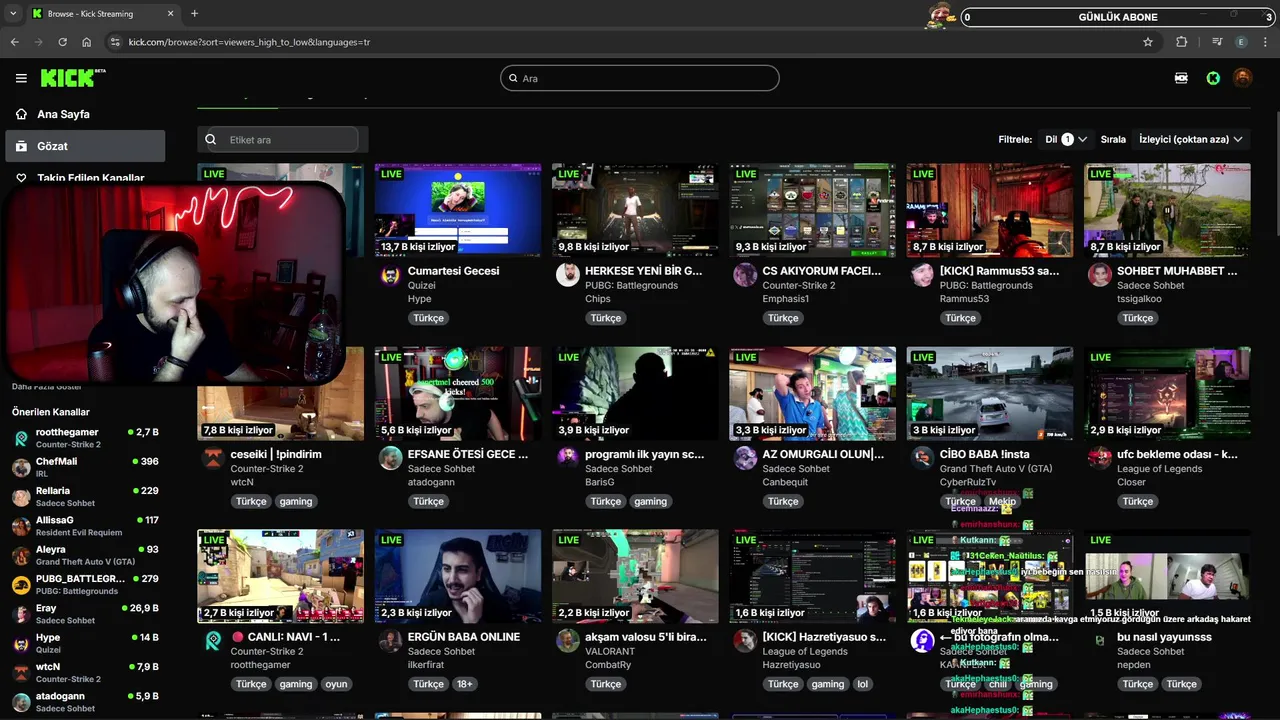The width and height of the screenshot is (1280, 720).
Task: Click the bu nasıl yayınsss title
Action: 1164,637
